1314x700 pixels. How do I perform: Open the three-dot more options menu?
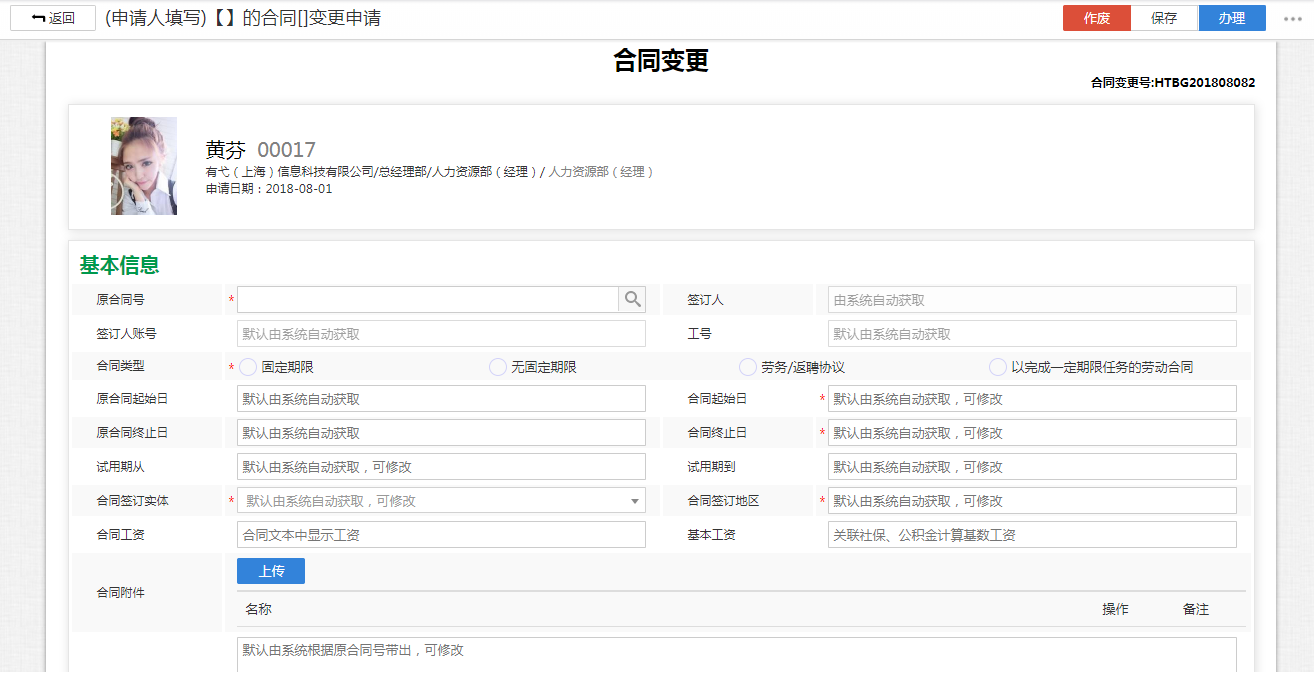[x=1293, y=18]
